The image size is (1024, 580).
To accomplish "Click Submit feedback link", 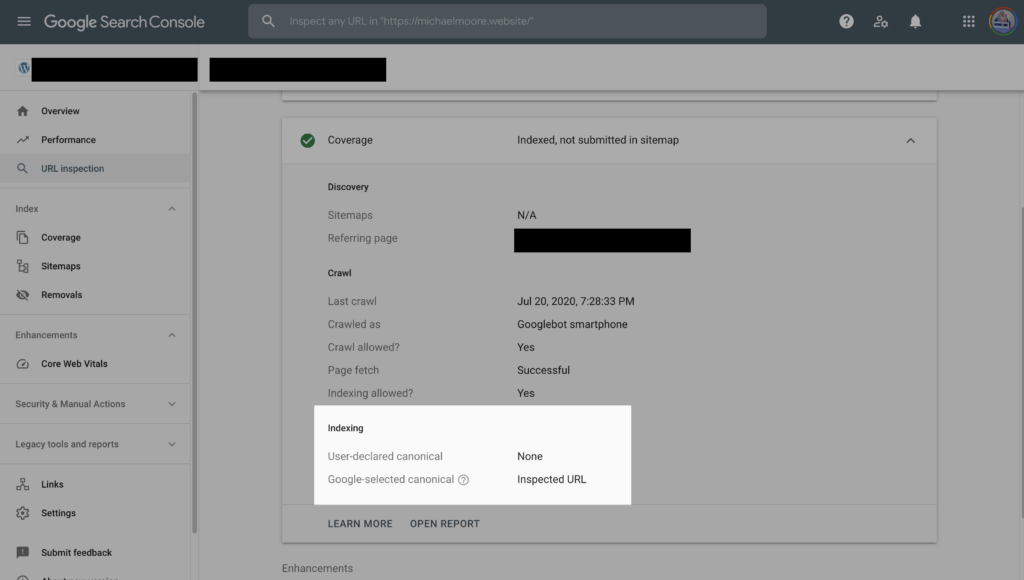I will coord(95,553).
